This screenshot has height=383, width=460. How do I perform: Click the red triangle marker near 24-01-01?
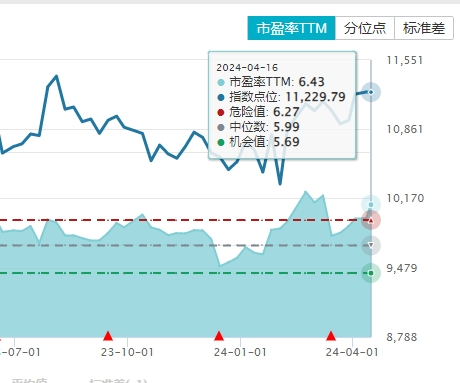click(219, 336)
